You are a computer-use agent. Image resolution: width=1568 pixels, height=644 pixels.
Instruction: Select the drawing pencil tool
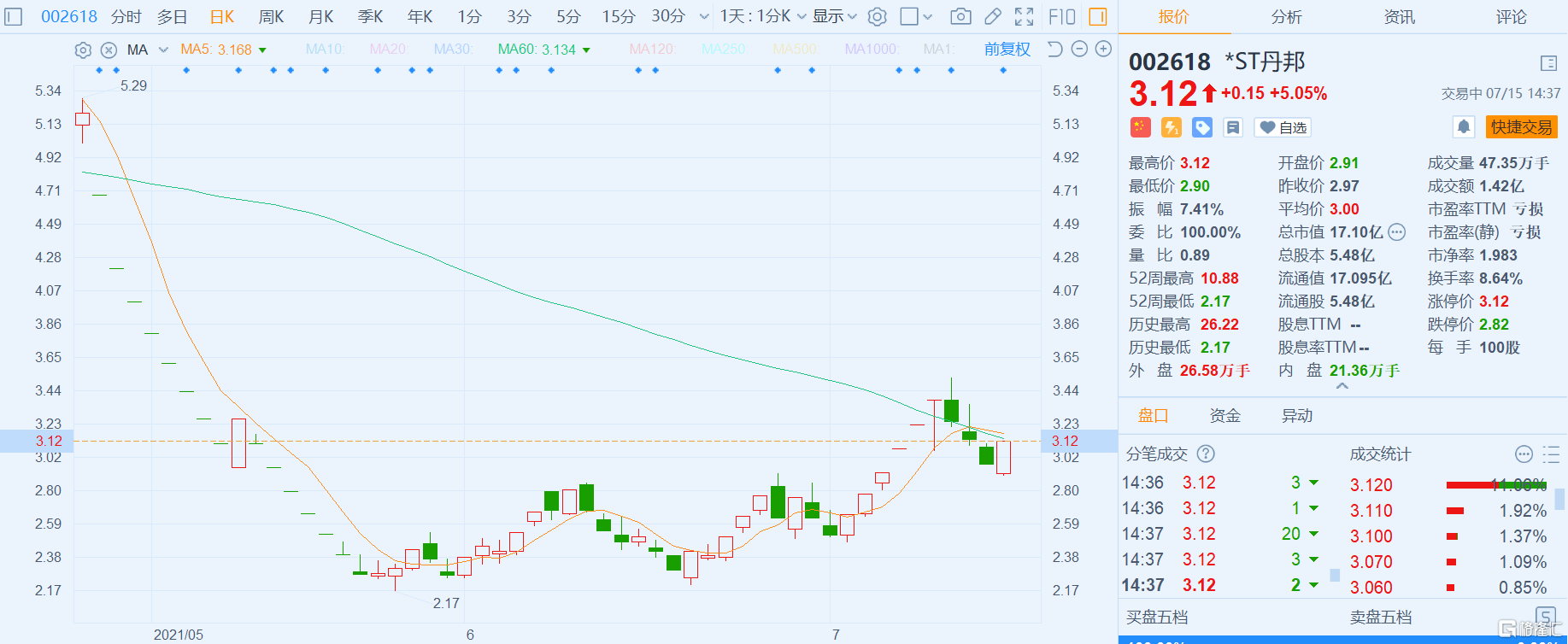point(993,16)
